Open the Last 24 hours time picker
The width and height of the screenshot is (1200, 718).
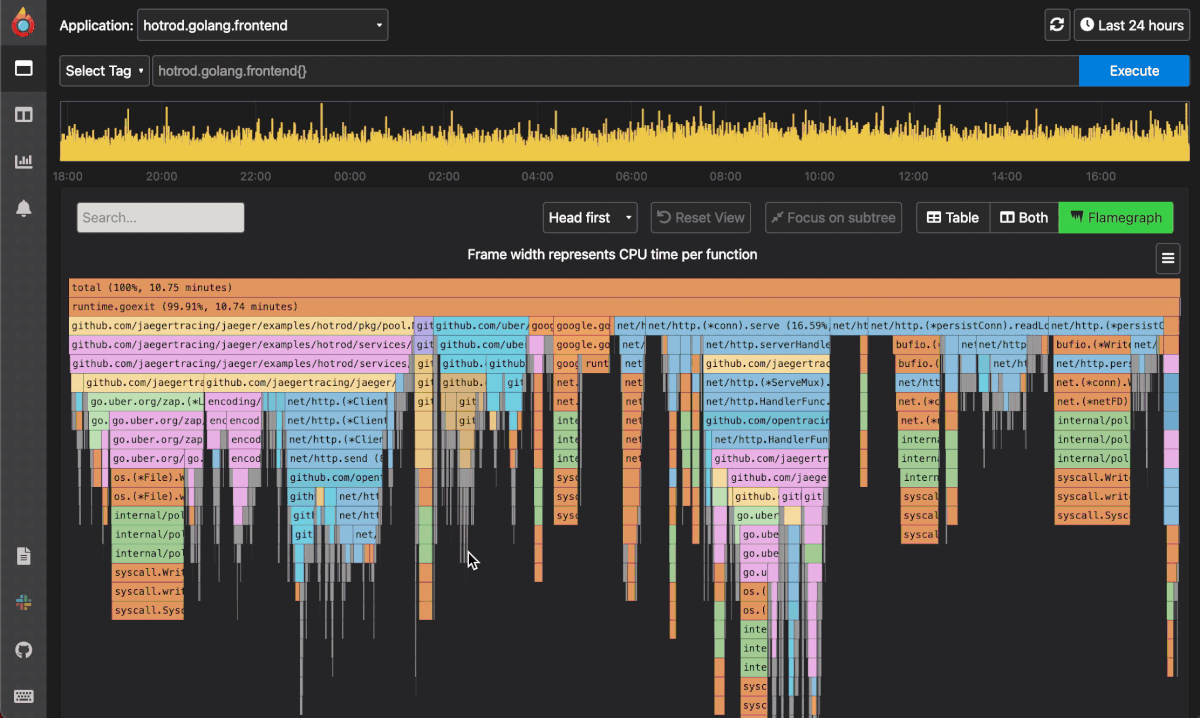(1131, 25)
